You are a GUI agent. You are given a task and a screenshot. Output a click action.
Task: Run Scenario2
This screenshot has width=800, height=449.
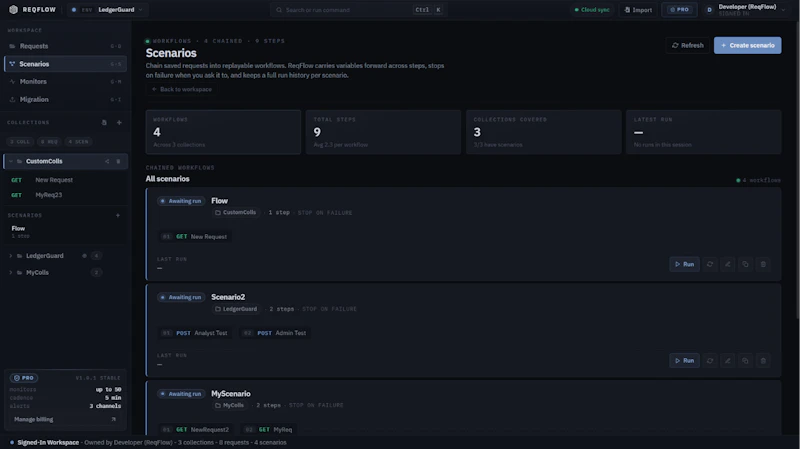tap(684, 361)
